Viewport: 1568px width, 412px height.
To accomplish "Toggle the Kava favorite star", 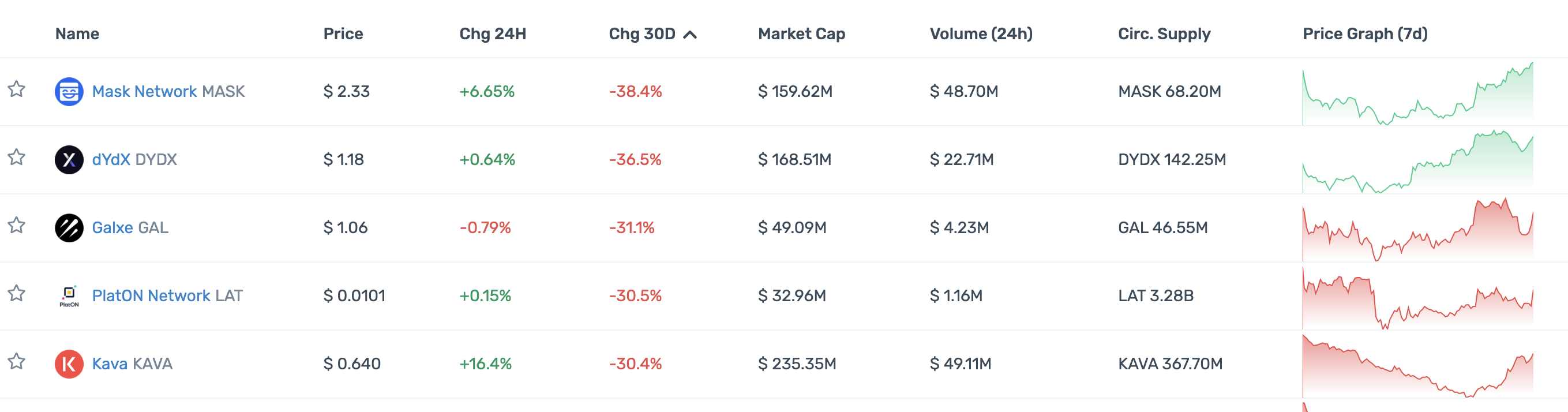I will [16, 362].
